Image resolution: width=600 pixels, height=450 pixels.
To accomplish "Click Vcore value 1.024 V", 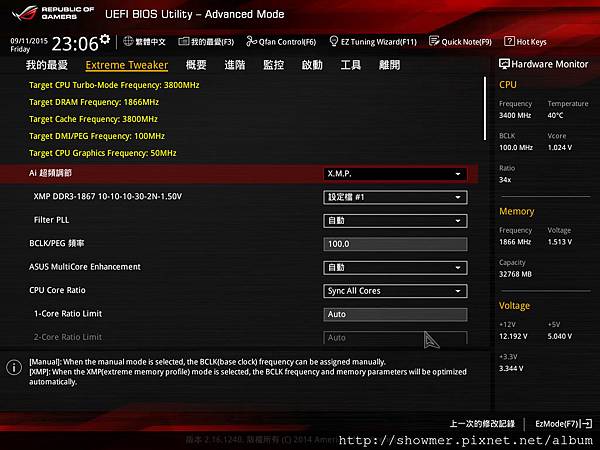I will (x=560, y=147).
